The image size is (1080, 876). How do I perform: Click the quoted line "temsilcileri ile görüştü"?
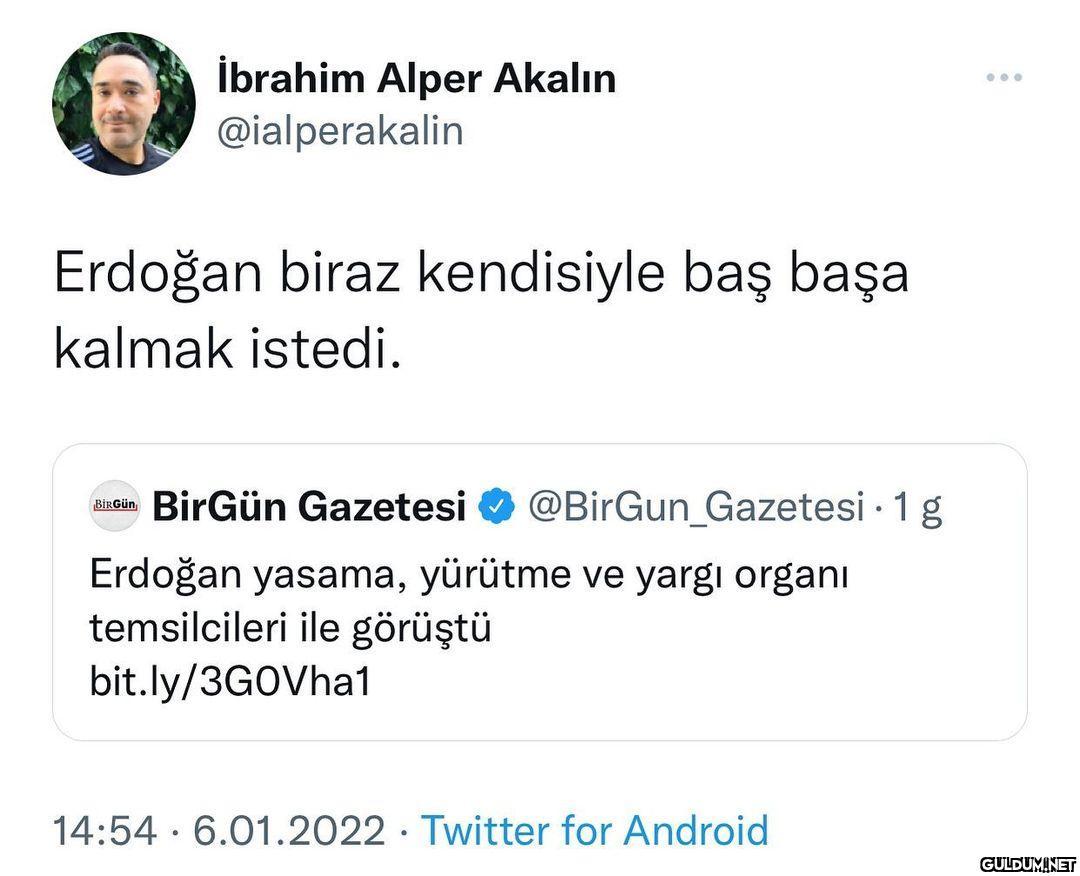pyautogui.click(x=290, y=628)
